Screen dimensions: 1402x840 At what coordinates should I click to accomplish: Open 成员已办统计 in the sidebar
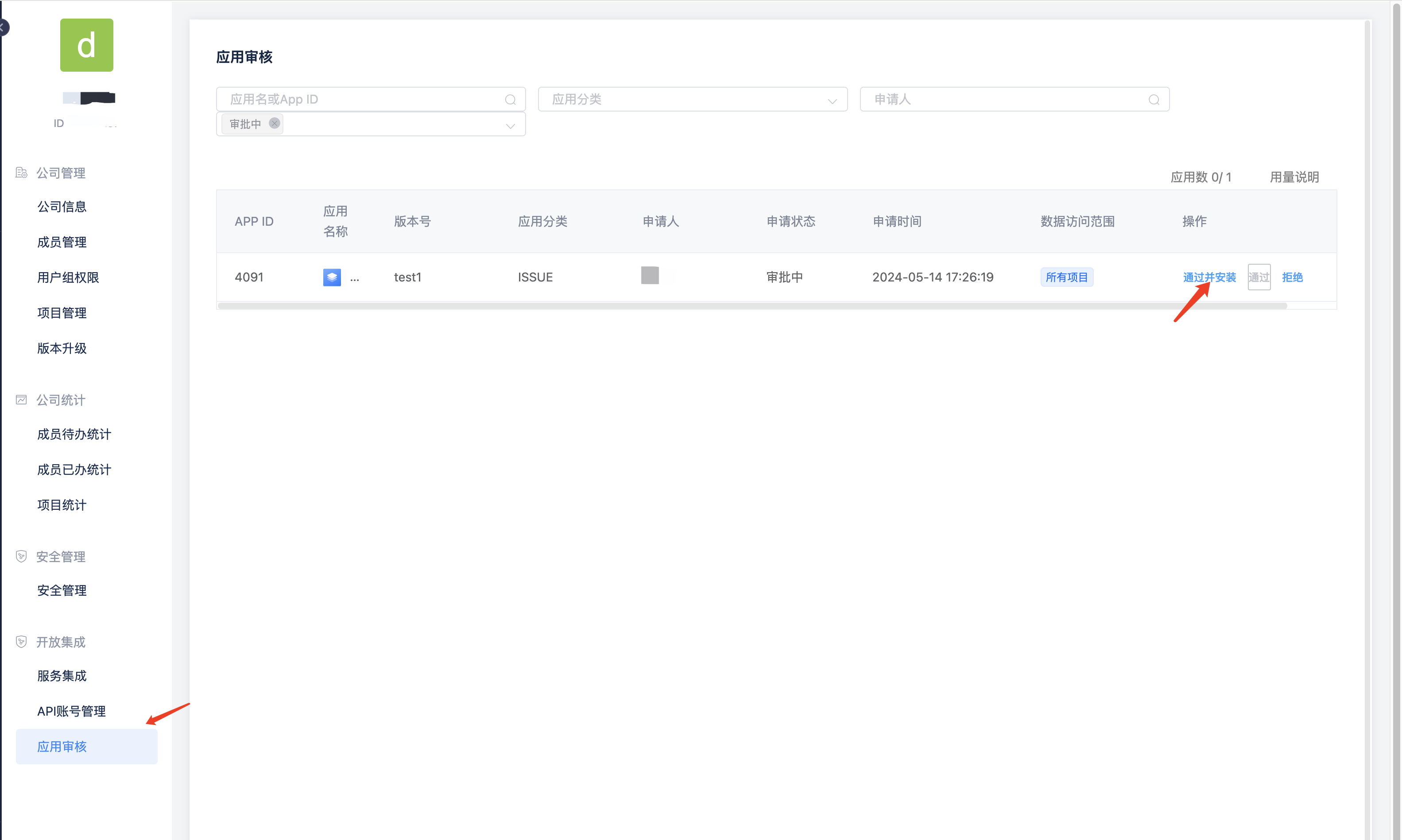[74, 469]
